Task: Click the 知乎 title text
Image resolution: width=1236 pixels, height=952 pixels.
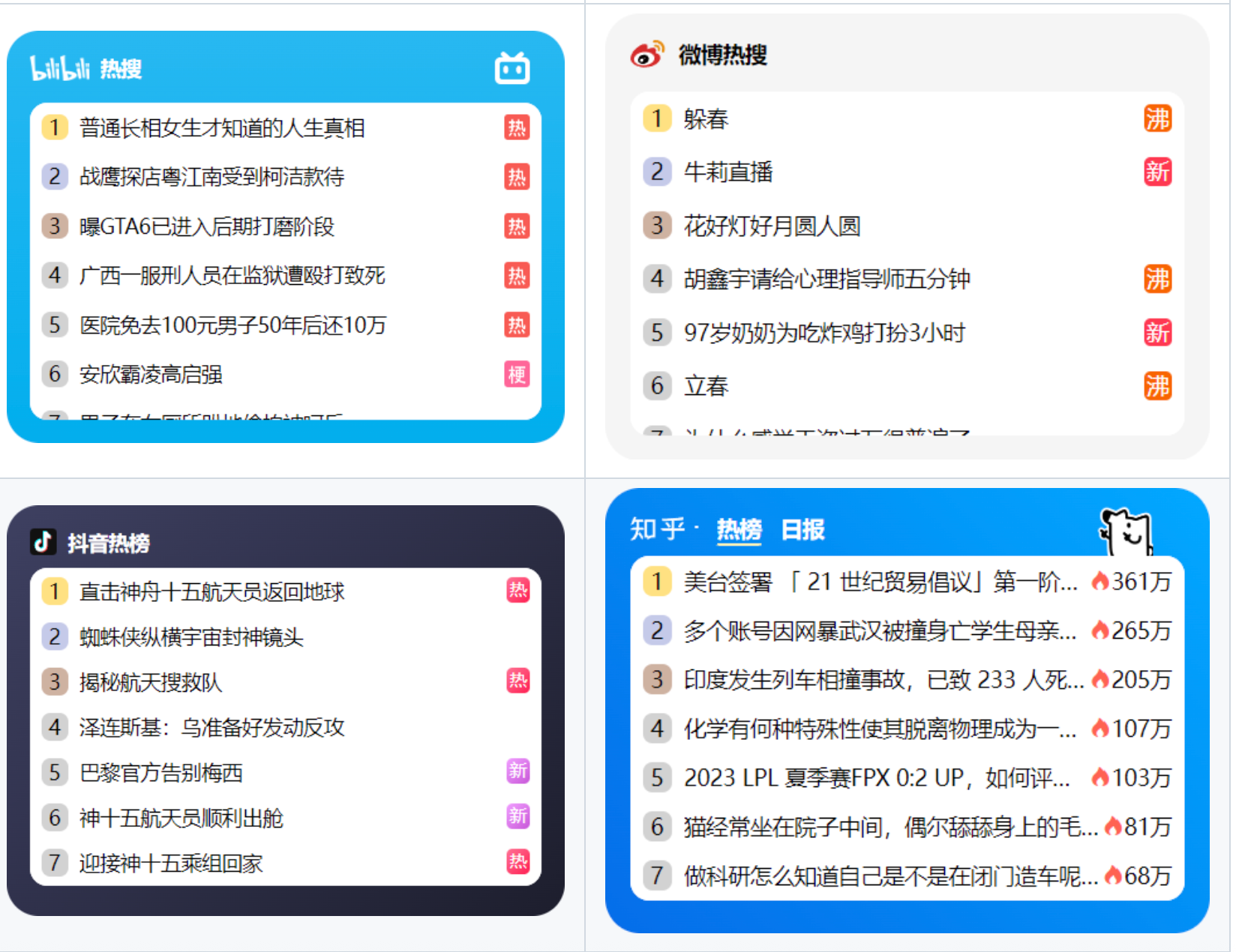Action: (x=658, y=529)
